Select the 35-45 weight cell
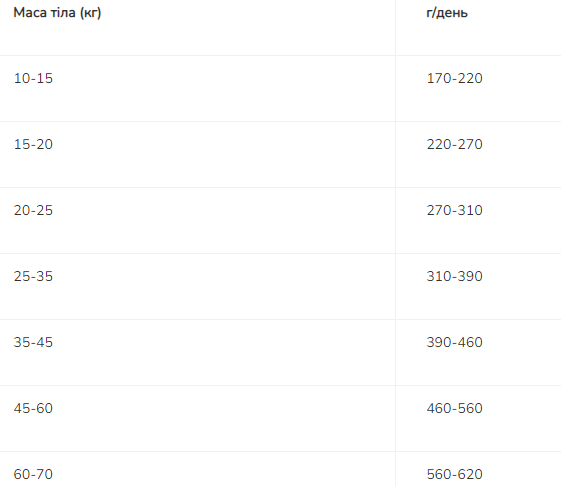Image resolution: width=561 pixels, height=486 pixels. tap(33, 342)
